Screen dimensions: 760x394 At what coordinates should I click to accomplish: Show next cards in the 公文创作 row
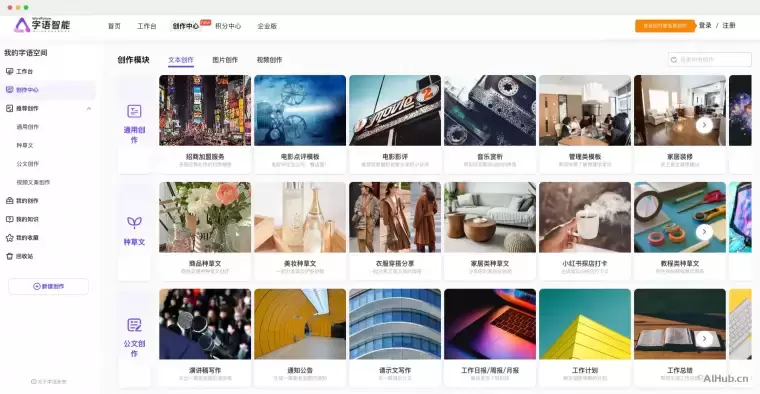click(x=704, y=339)
